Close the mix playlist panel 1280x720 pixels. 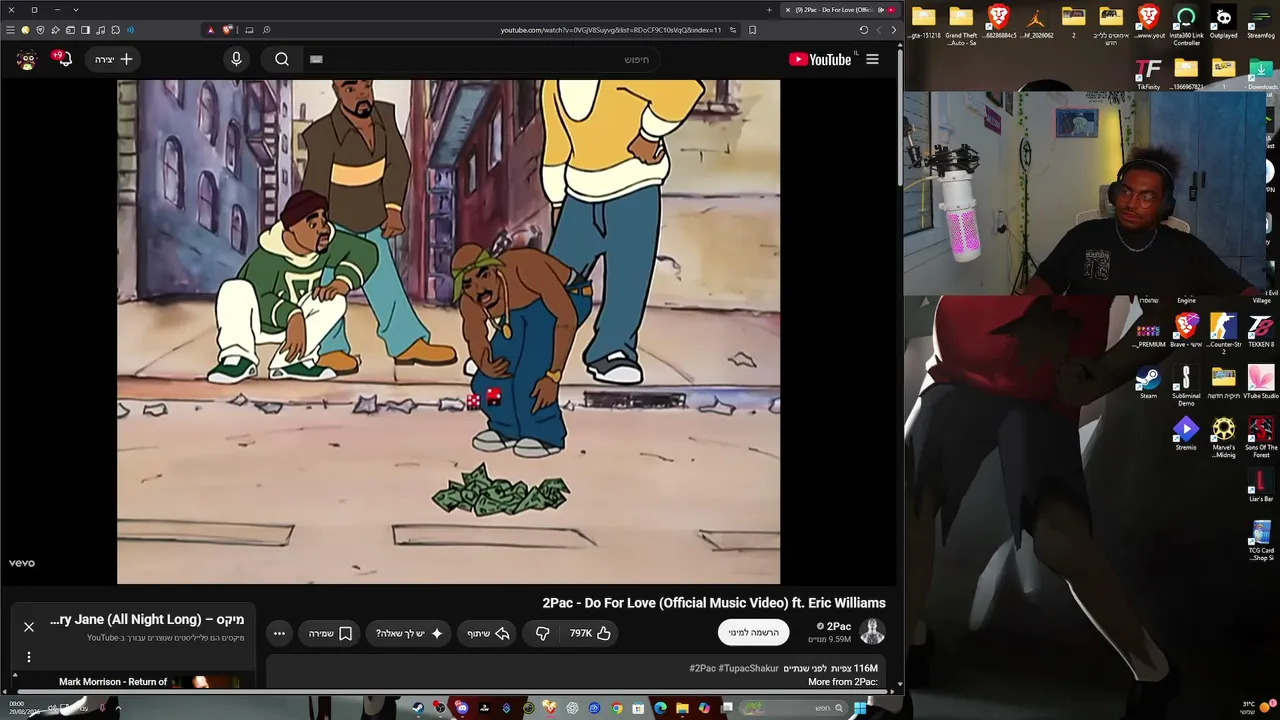[x=29, y=627]
